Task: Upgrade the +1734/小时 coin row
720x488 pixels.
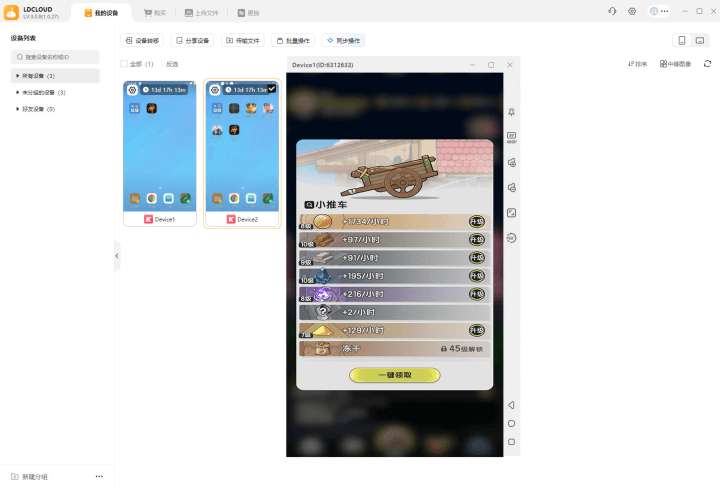Action: click(477, 222)
